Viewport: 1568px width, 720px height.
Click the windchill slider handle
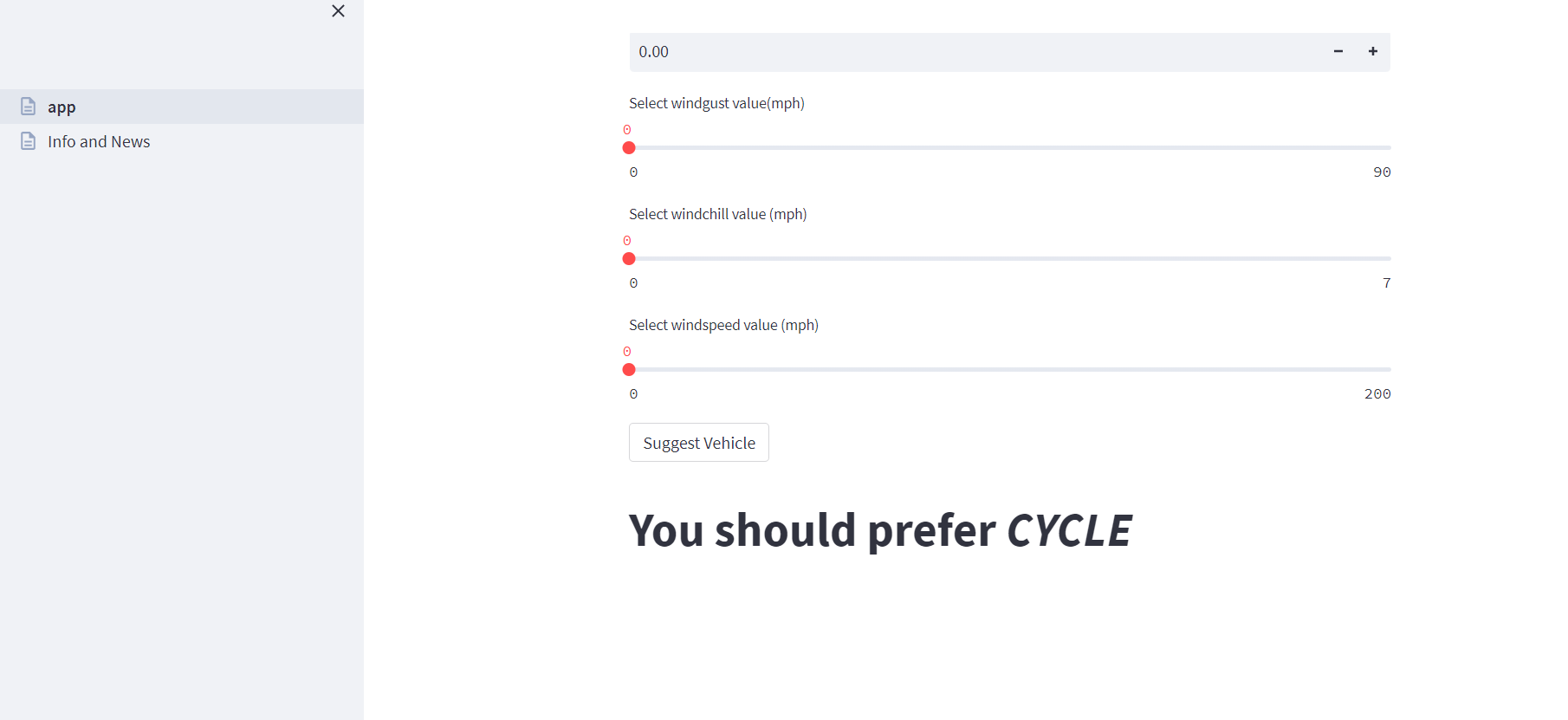[629, 259]
